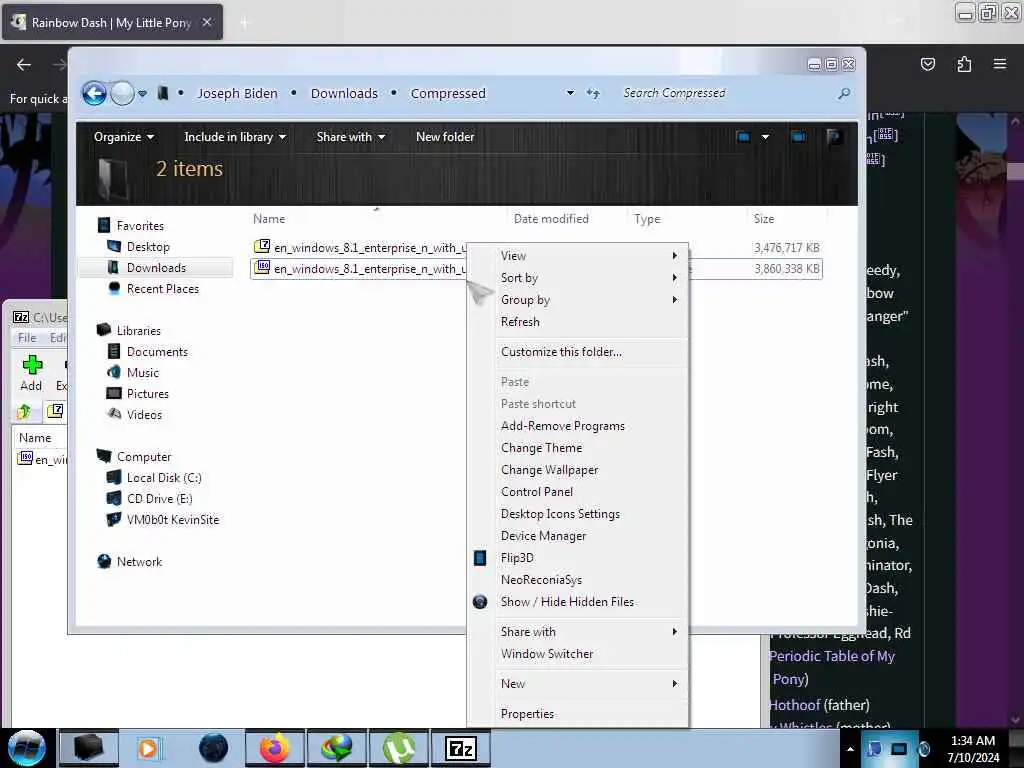Open the File menu in 7-Zip window
This screenshot has height=768, width=1024.
(x=27, y=338)
